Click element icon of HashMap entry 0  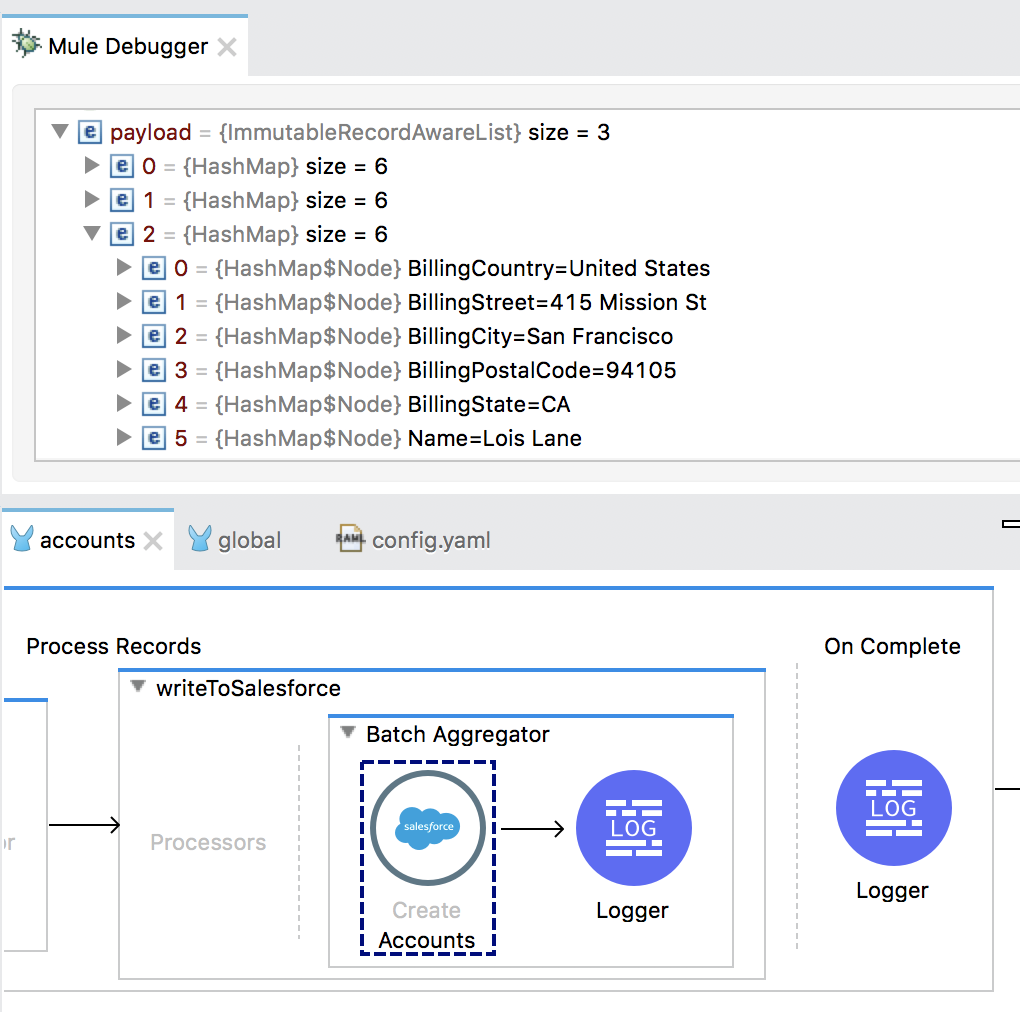122,166
